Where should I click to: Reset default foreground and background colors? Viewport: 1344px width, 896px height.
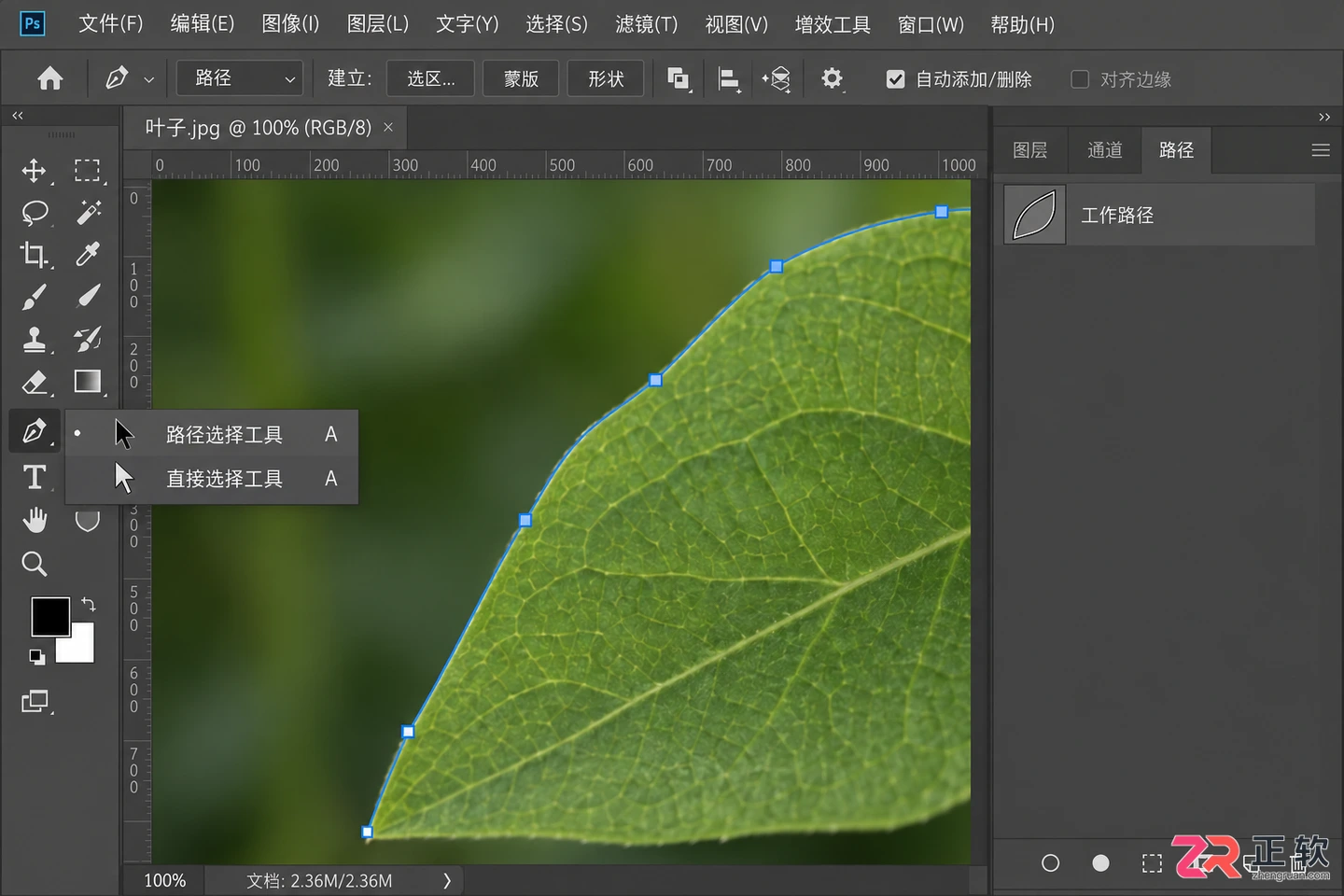pos(36,657)
